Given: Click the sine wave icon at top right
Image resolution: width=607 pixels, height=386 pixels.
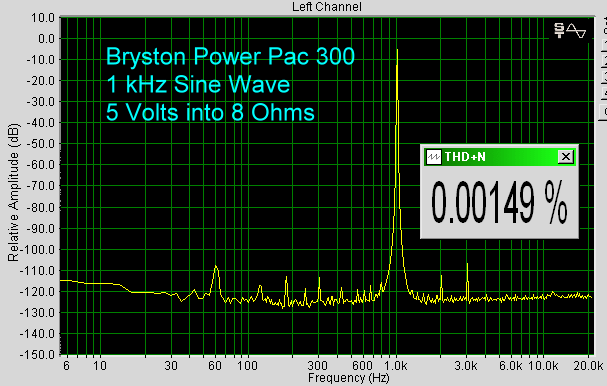Looking at the screenshot, I should (x=576, y=31).
